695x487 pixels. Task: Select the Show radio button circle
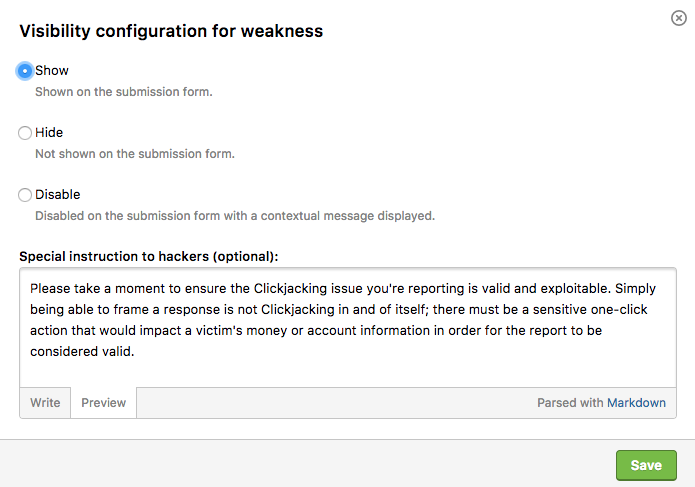pos(25,71)
